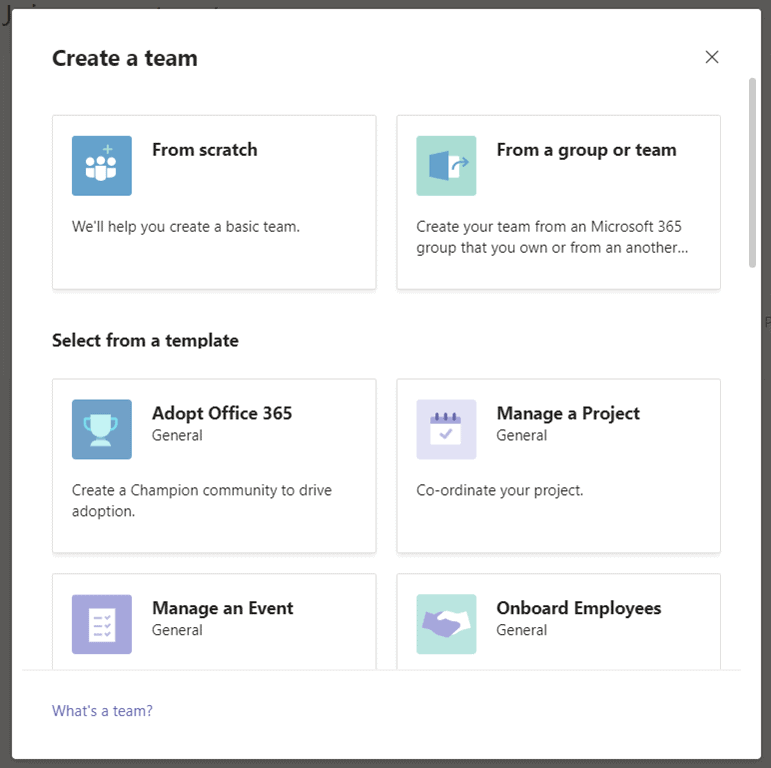The width and height of the screenshot is (771, 768).
Task: Choose the Manage an Event template title
Action: [x=223, y=608]
